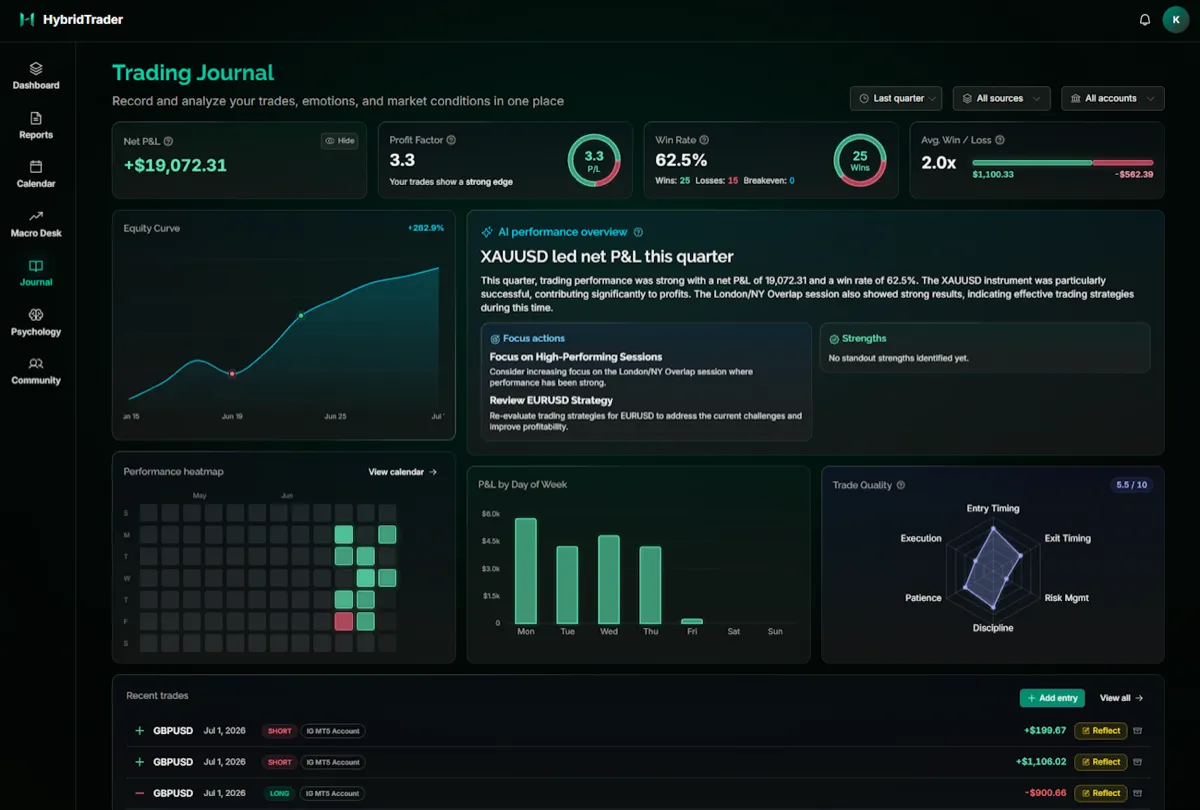Click the plus icon on the +$199.67 trade row

tap(139, 731)
